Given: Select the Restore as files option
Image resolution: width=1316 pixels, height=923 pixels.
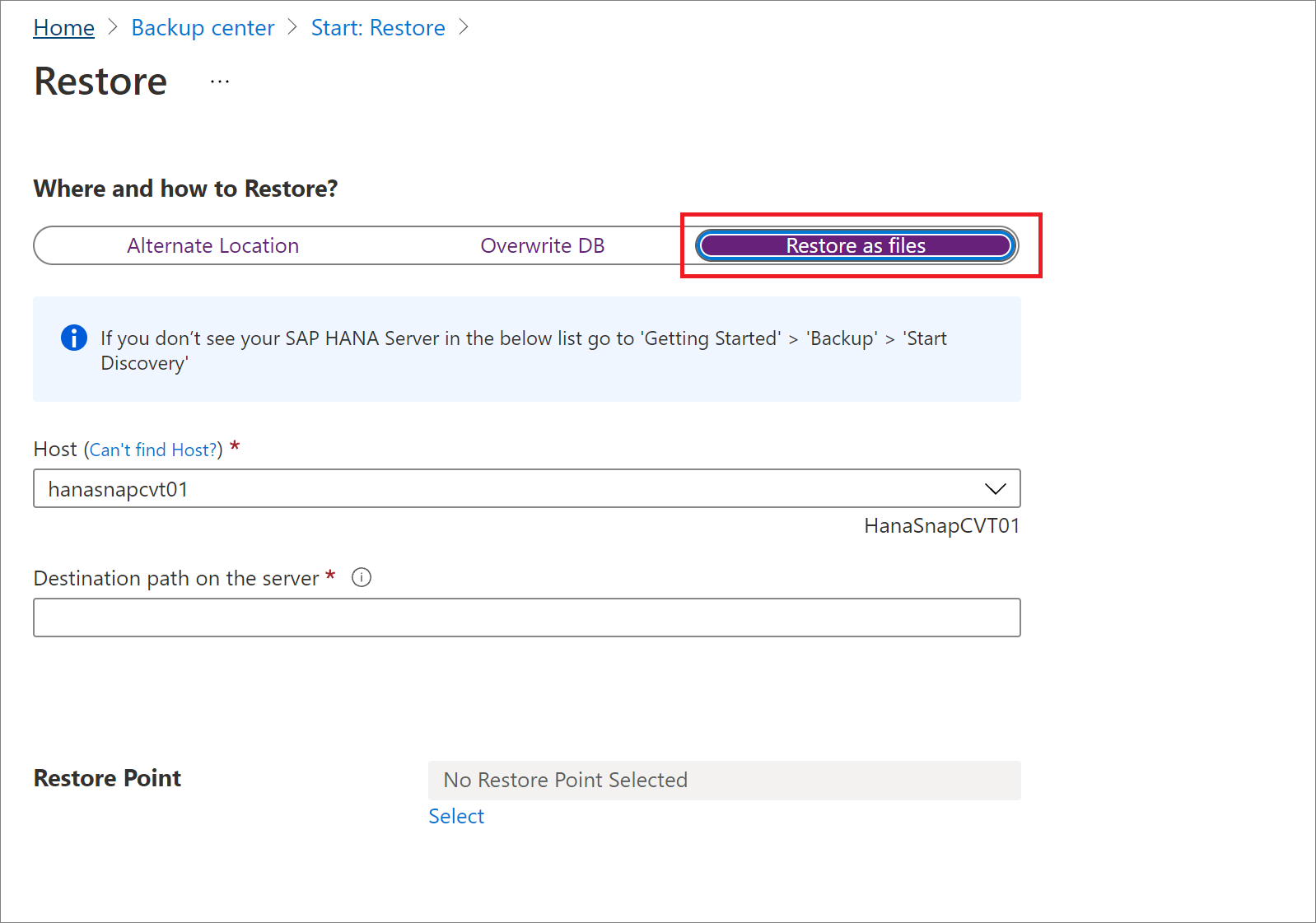Looking at the screenshot, I should pyautogui.click(x=856, y=245).
